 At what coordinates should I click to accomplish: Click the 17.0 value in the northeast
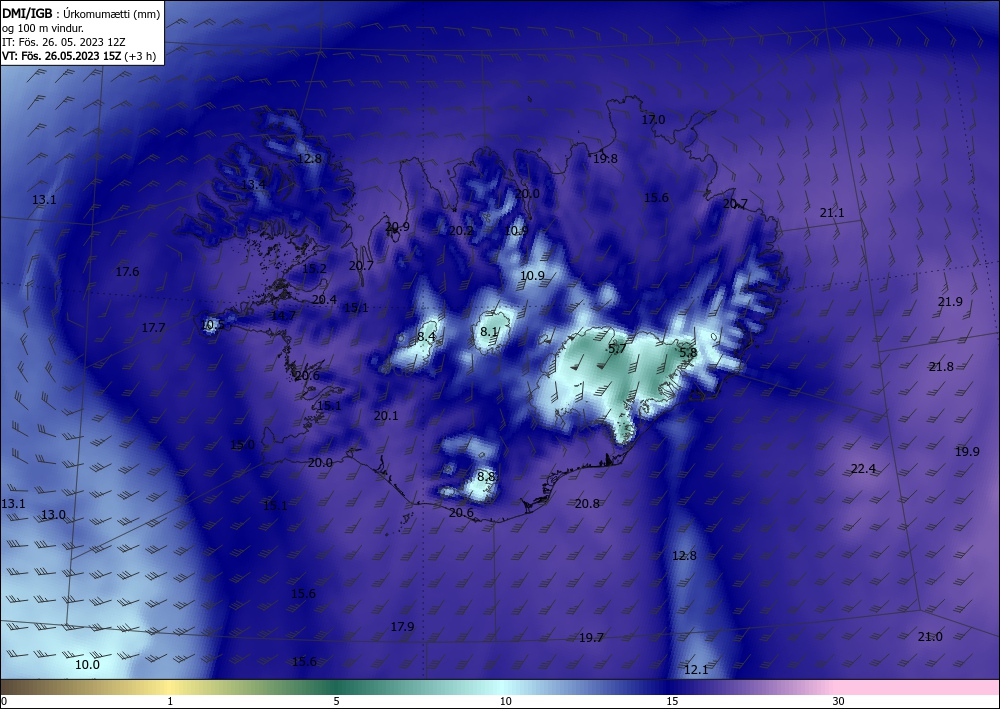653,120
